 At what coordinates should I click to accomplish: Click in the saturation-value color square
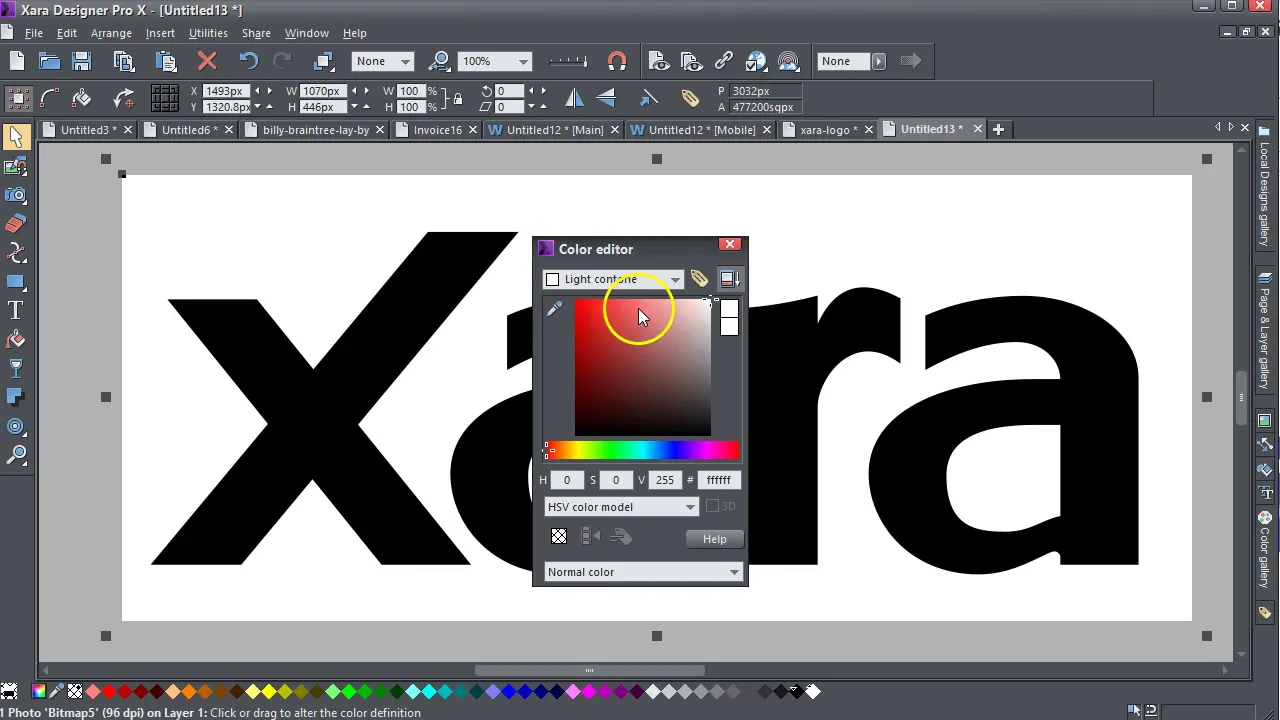coord(643,367)
